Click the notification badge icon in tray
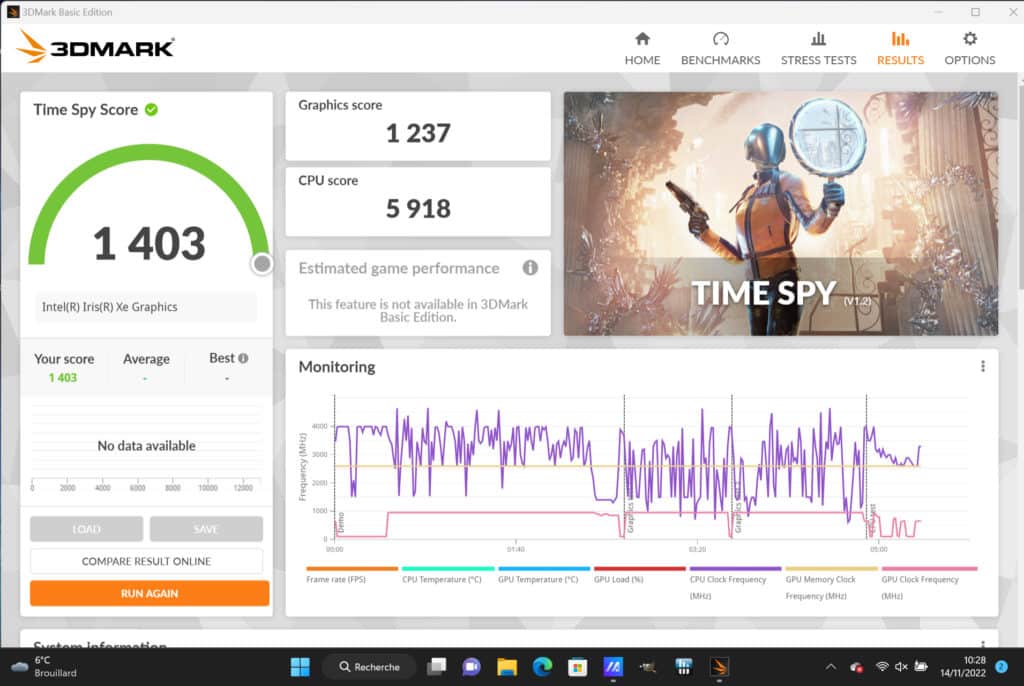Screen dimensions: 1024x686 (1001, 666)
